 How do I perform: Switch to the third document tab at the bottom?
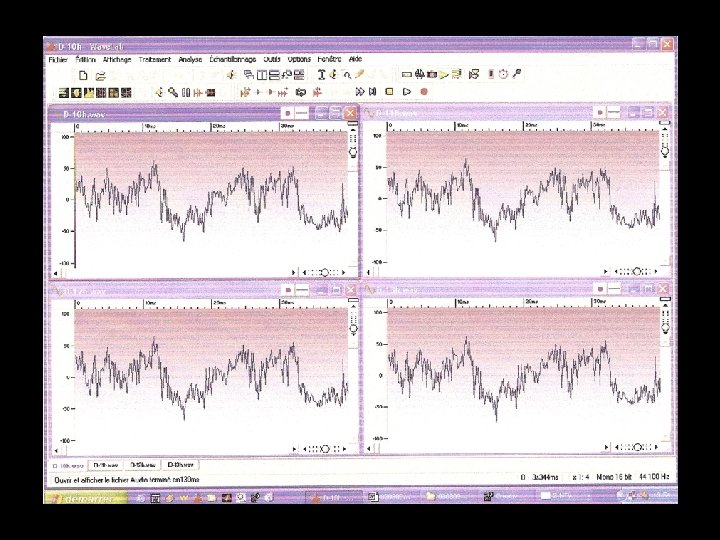[x=143, y=465]
